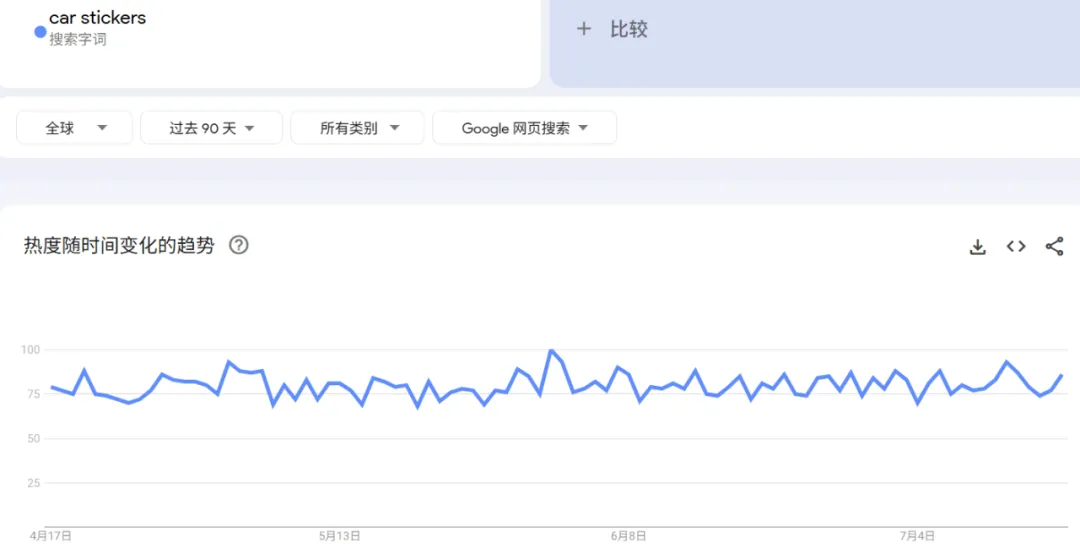Screen dimensions: 1080x548
Task: Click the 热度随时间变化的趋势 heading
Action: [119, 245]
